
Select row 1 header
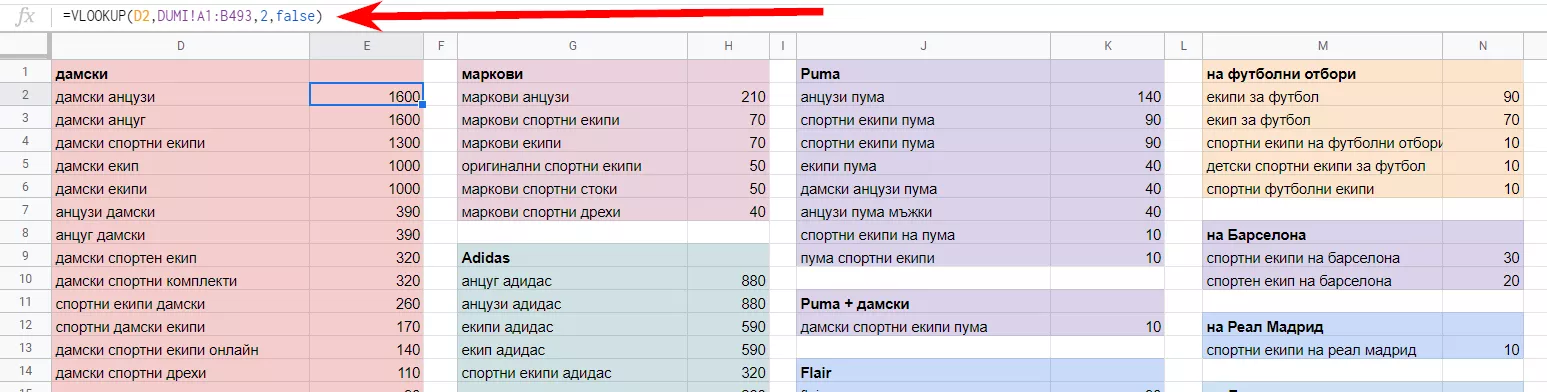(x=25, y=74)
